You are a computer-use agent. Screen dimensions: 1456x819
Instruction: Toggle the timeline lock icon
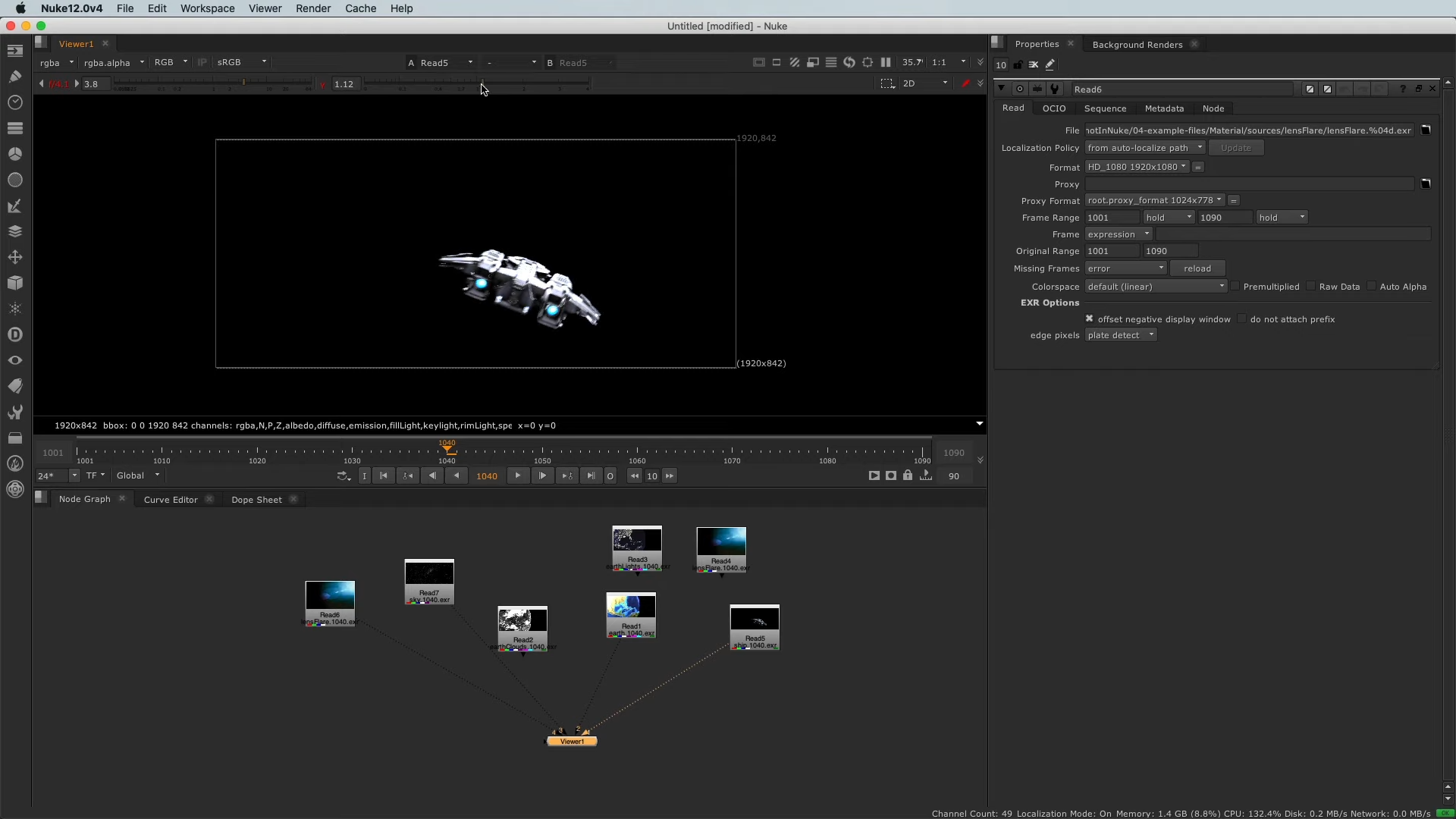908,475
